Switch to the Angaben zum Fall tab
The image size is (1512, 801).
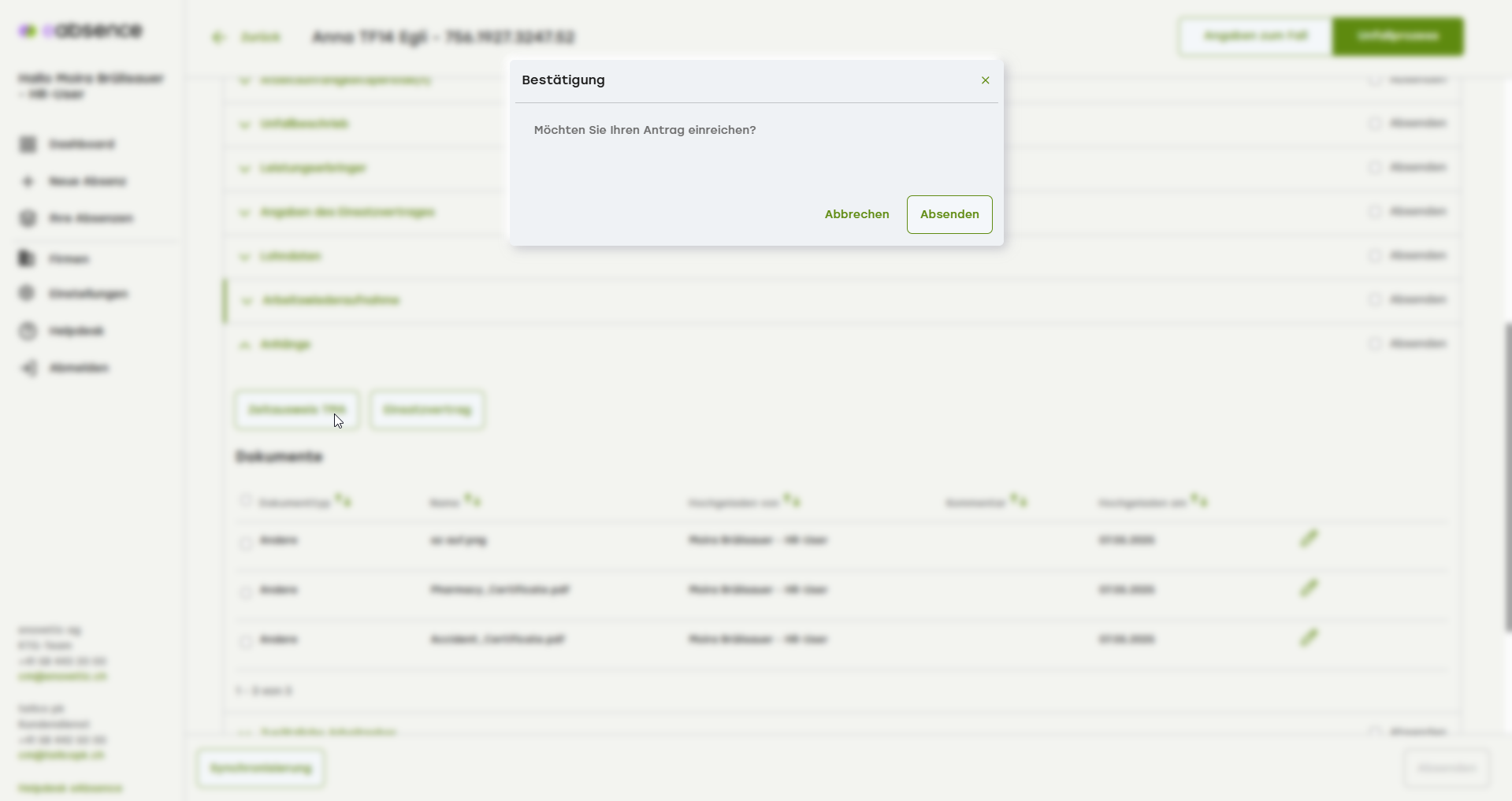[x=1255, y=36]
